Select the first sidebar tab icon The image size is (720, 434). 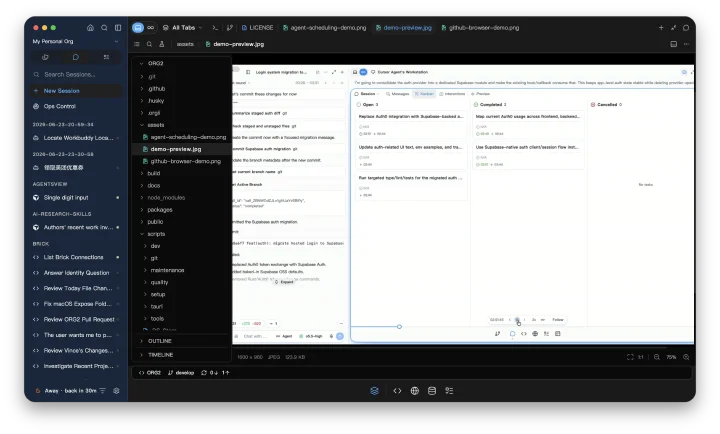(x=45, y=57)
